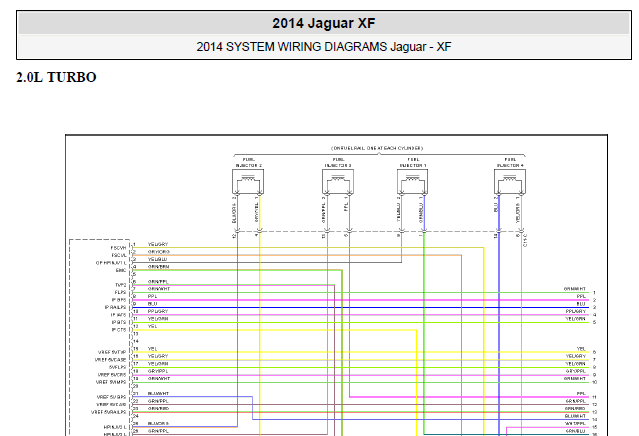The image size is (639, 436).
Task: Click the 'GRN/BLU' label at right pin 16
Action: (576, 431)
